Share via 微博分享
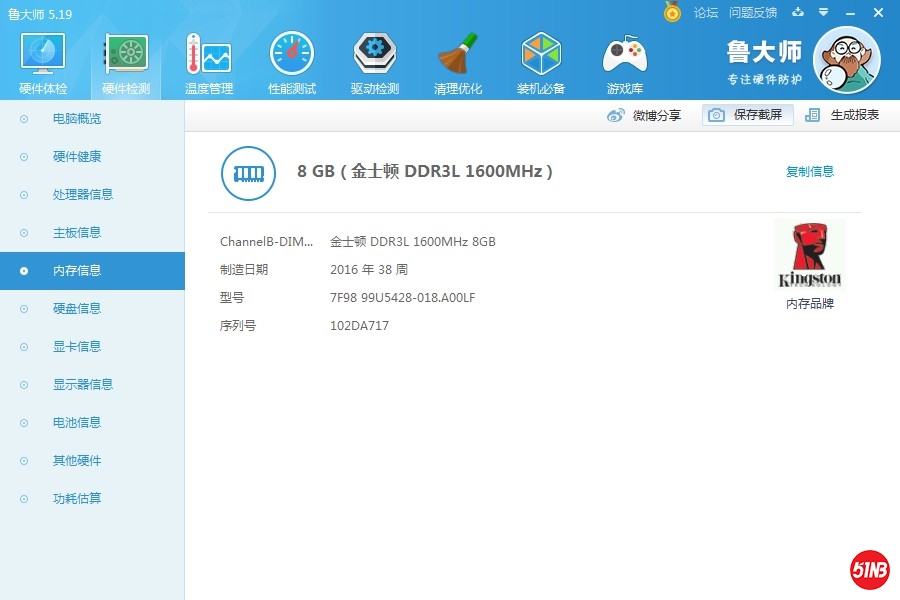This screenshot has height=600, width=900. click(645, 115)
